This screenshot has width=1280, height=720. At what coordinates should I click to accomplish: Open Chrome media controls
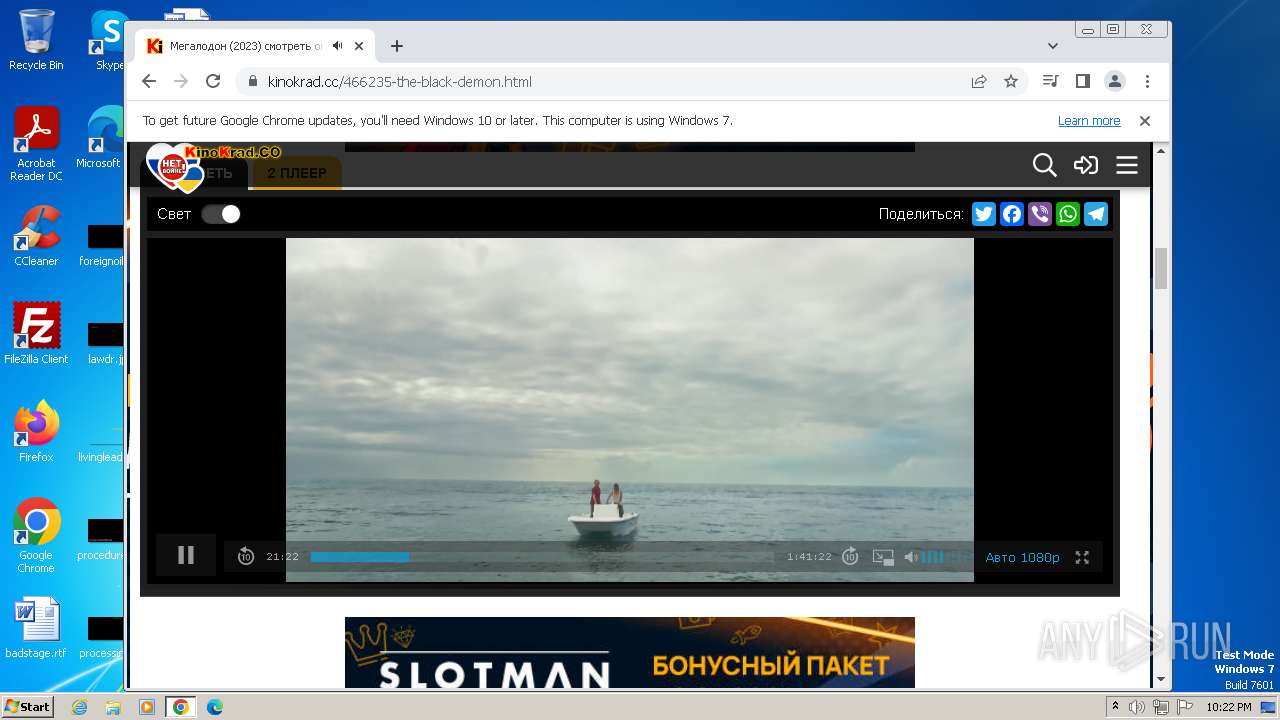pyautogui.click(x=1050, y=82)
